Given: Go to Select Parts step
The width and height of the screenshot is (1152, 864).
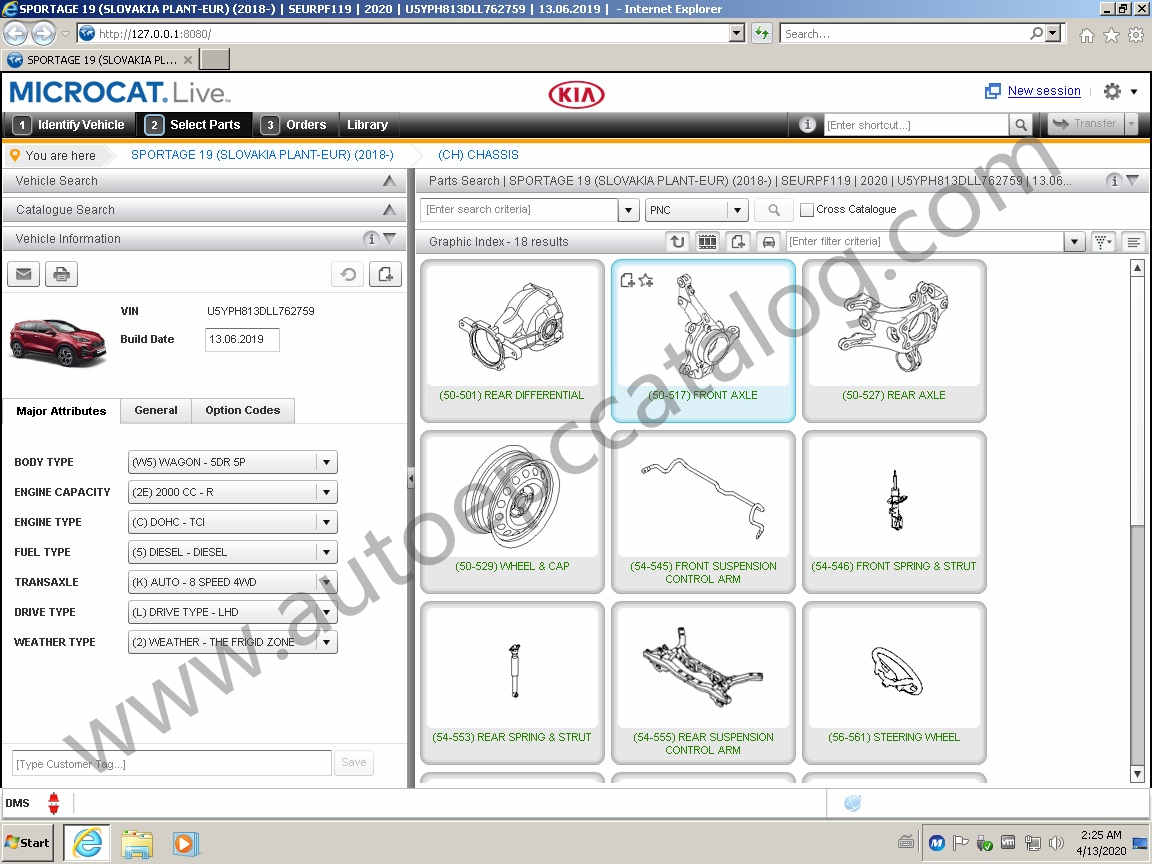Looking at the screenshot, I should [194, 125].
